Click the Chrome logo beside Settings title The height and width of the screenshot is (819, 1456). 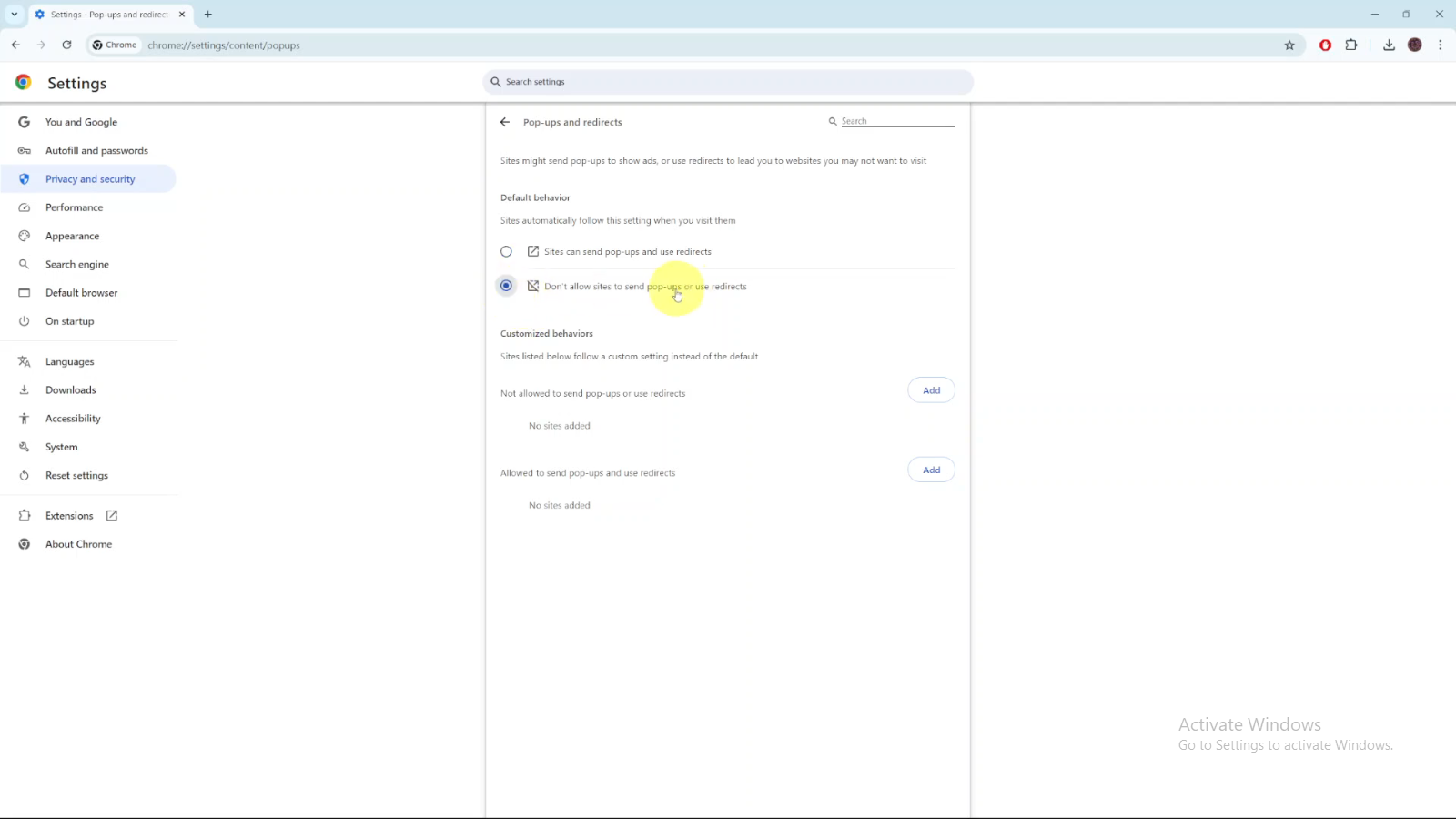tap(24, 82)
